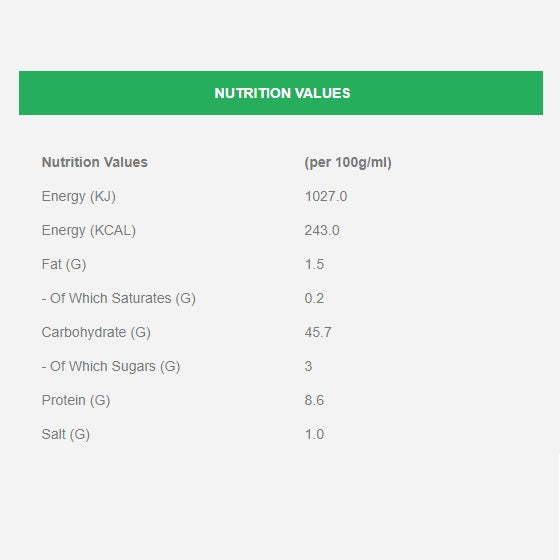Click the 243.0 kcal value

(x=322, y=230)
